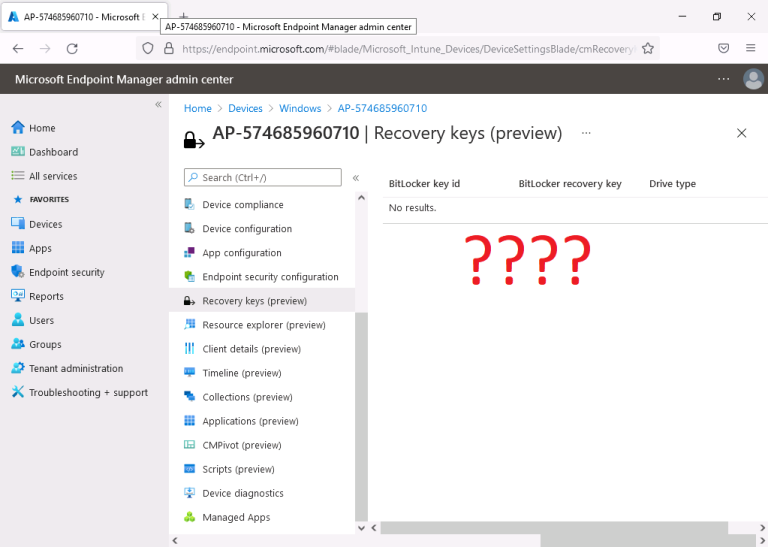The image size is (768, 547).
Task: Open the Endpoint security icon
Action: pos(17,272)
